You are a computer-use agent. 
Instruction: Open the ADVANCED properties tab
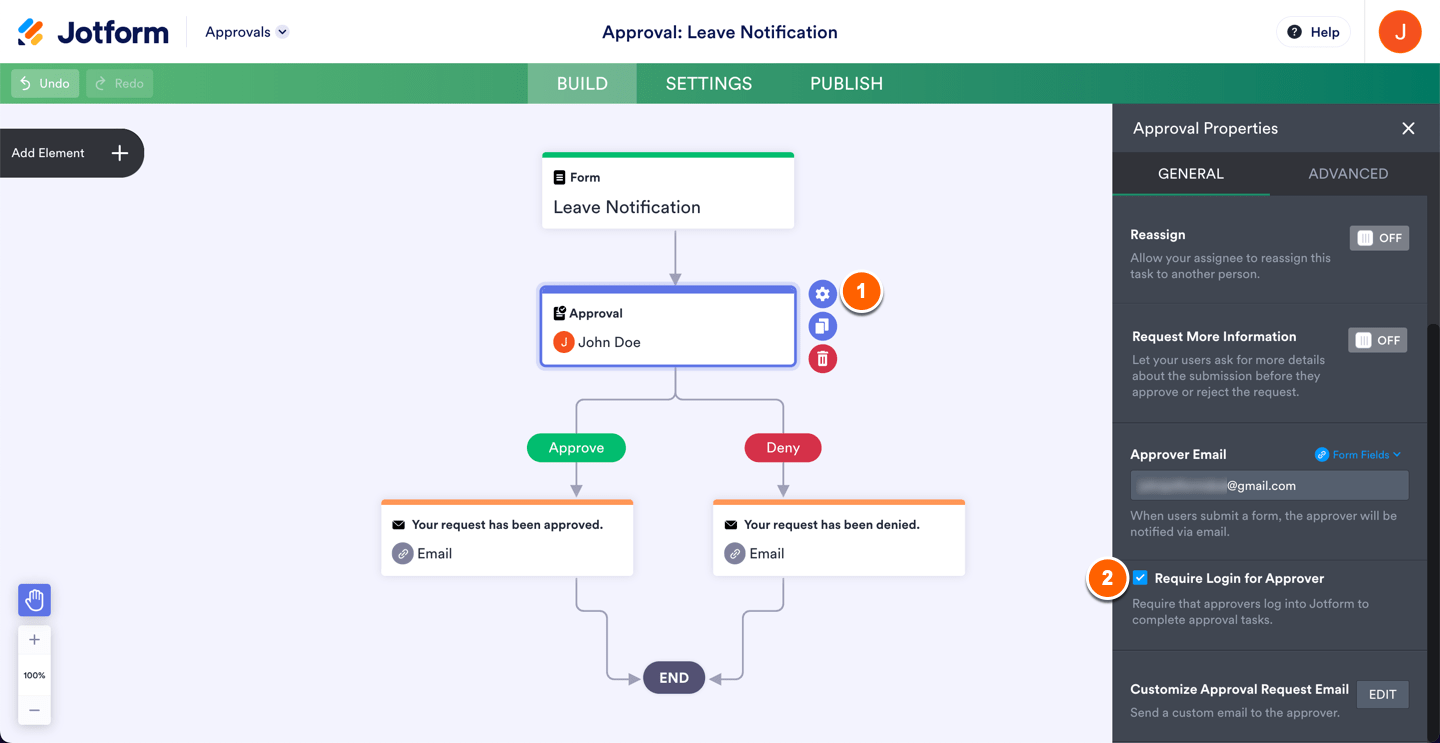tap(1347, 174)
